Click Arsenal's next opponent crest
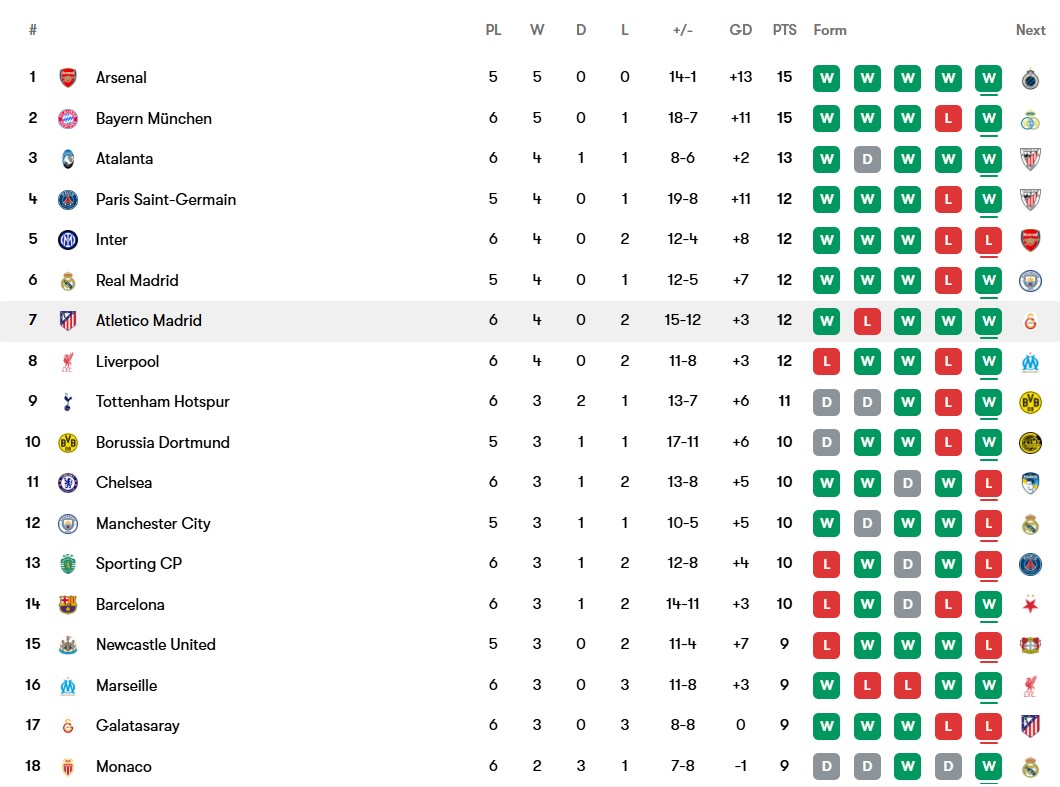The width and height of the screenshot is (1060, 787). tap(1030, 78)
